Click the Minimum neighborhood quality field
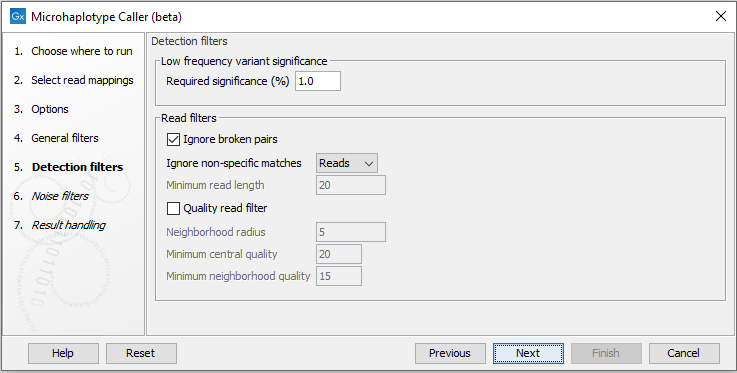Screen dimensions: 737x373 [339, 276]
